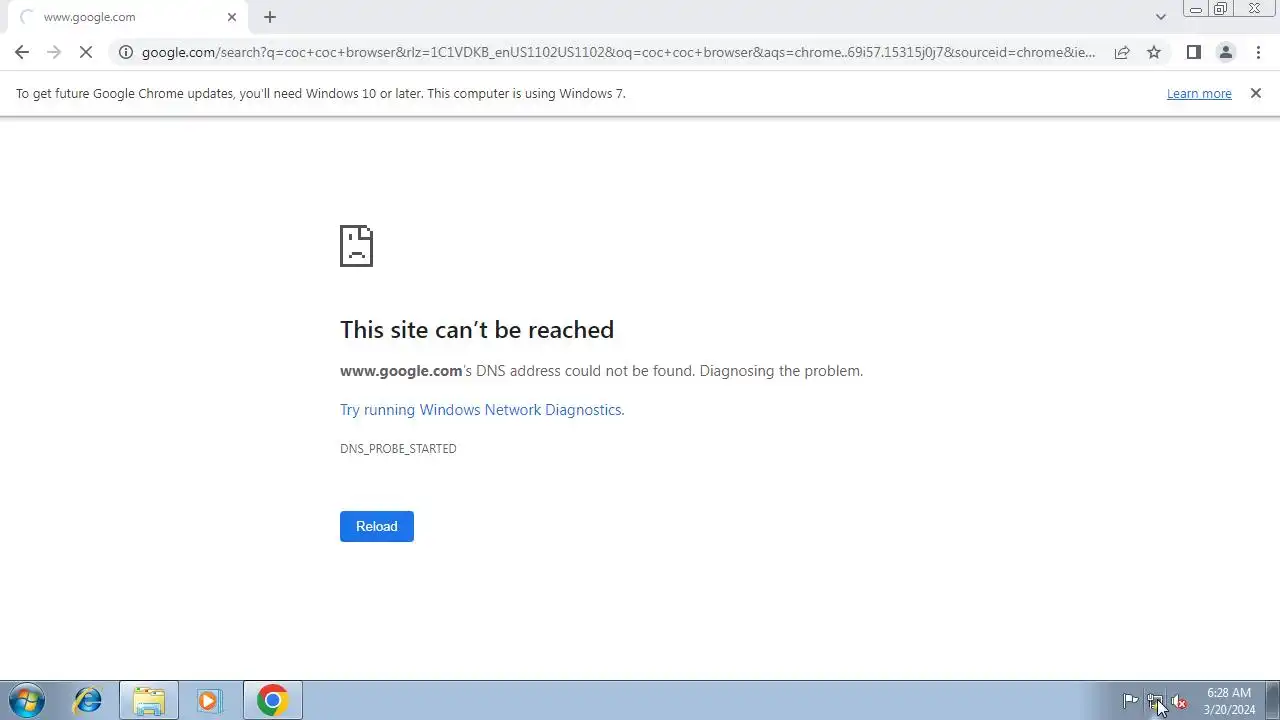The height and width of the screenshot is (720, 1280).
Task: View site information icon in address bar
Action: tap(126, 52)
